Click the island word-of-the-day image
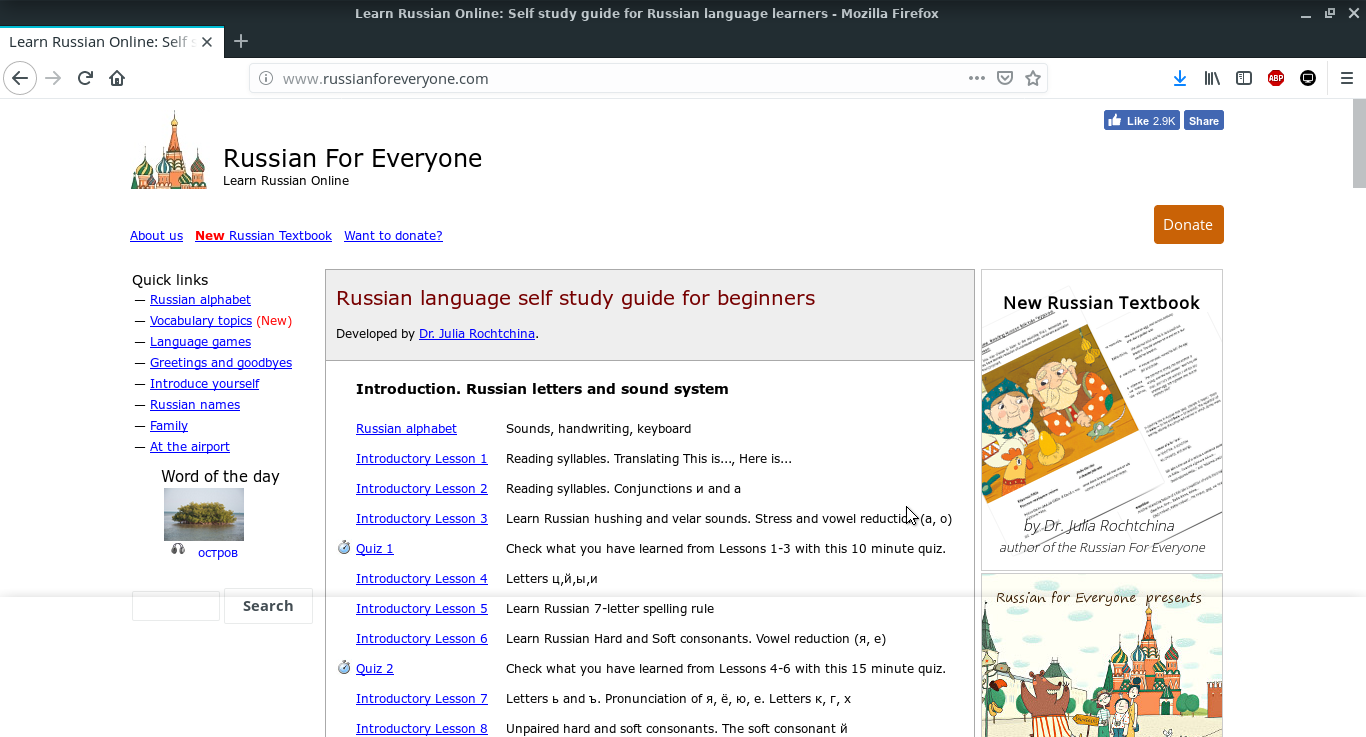The image size is (1366, 737). click(x=204, y=514)
